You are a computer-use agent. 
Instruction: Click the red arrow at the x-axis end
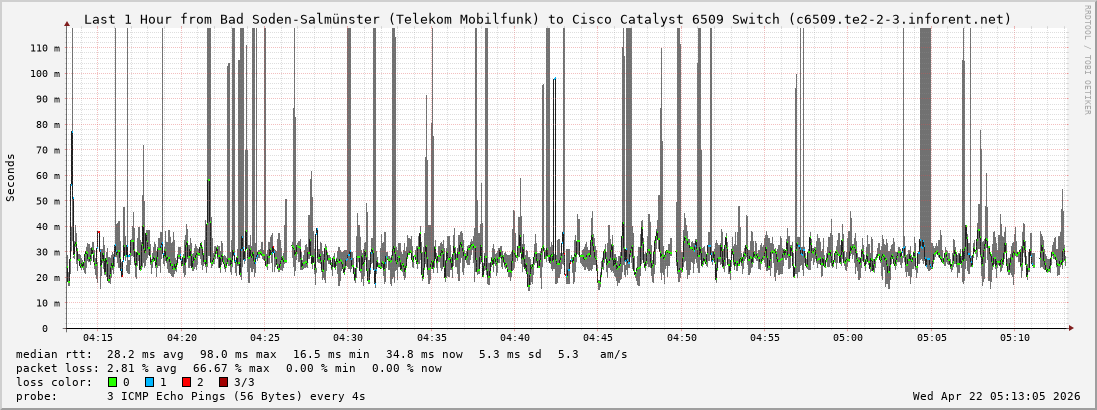pos(1071,327)
